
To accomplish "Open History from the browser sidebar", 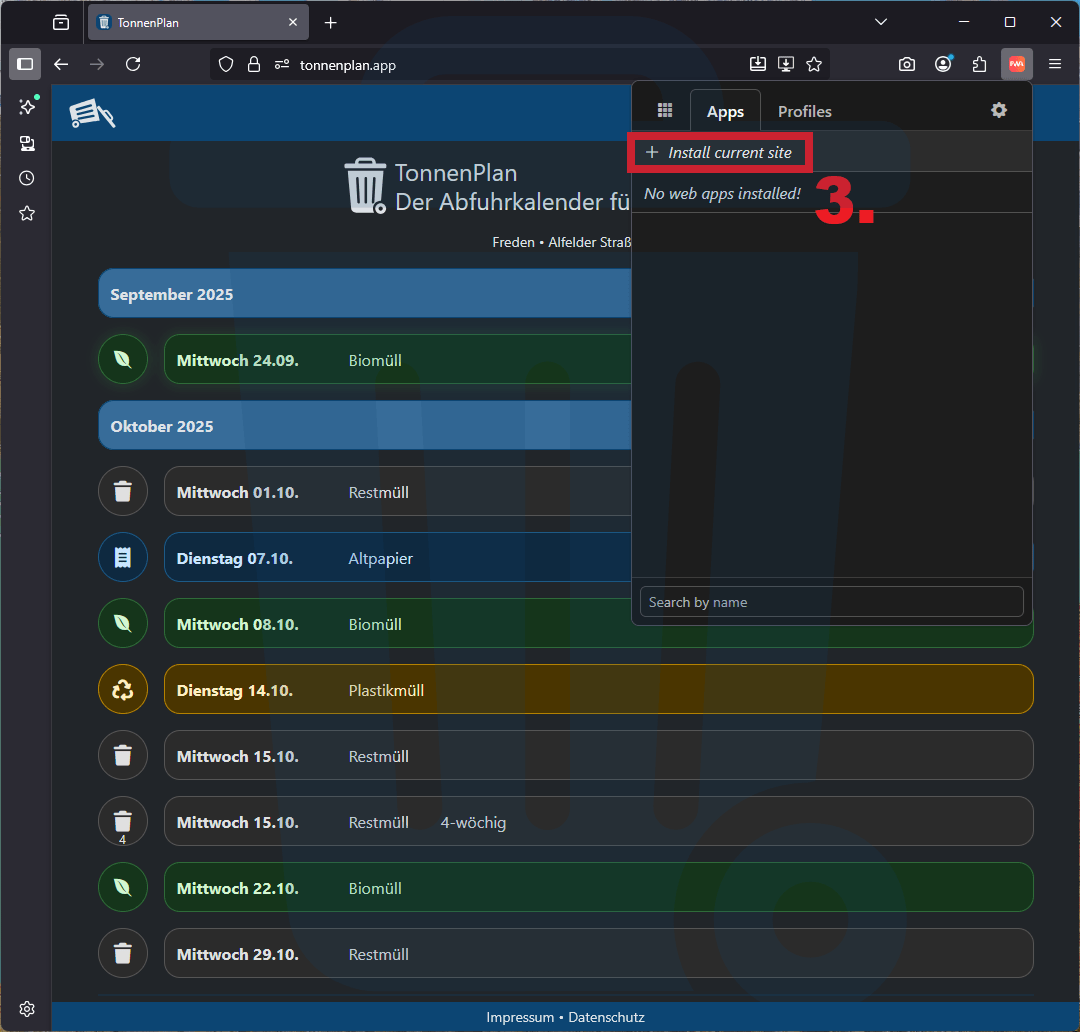I will tap(27, 178).
